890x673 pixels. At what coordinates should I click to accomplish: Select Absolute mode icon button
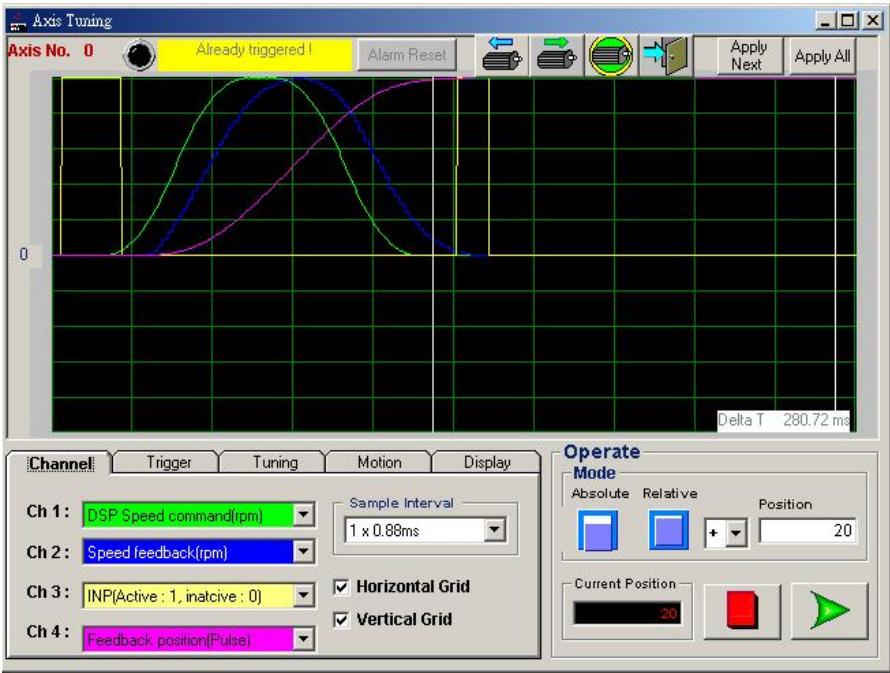tap(597, 531)
